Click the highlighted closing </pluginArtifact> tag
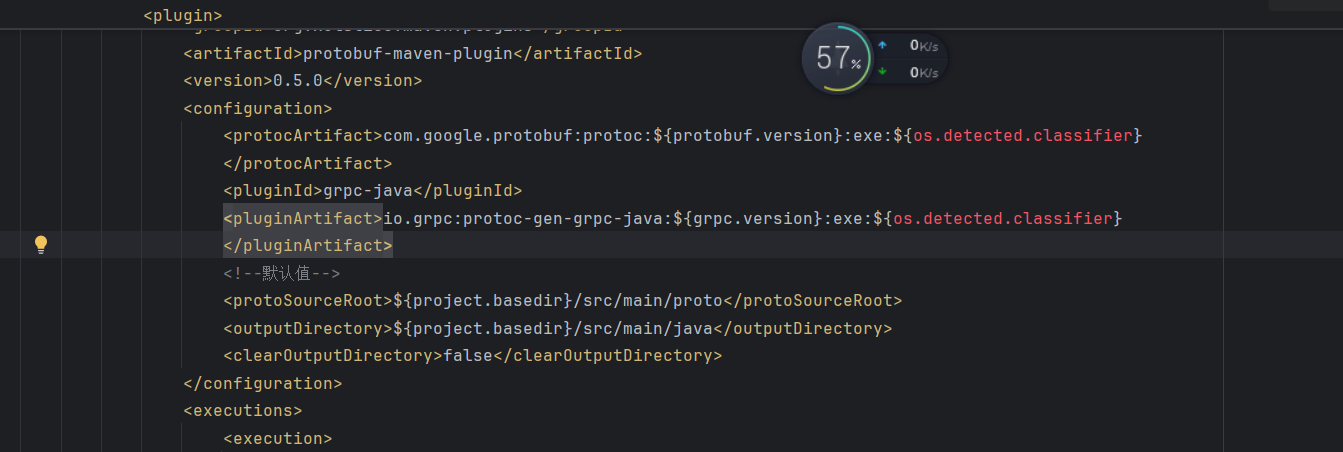The height and width of the screenshot is (452, 1343). [308, 245]
